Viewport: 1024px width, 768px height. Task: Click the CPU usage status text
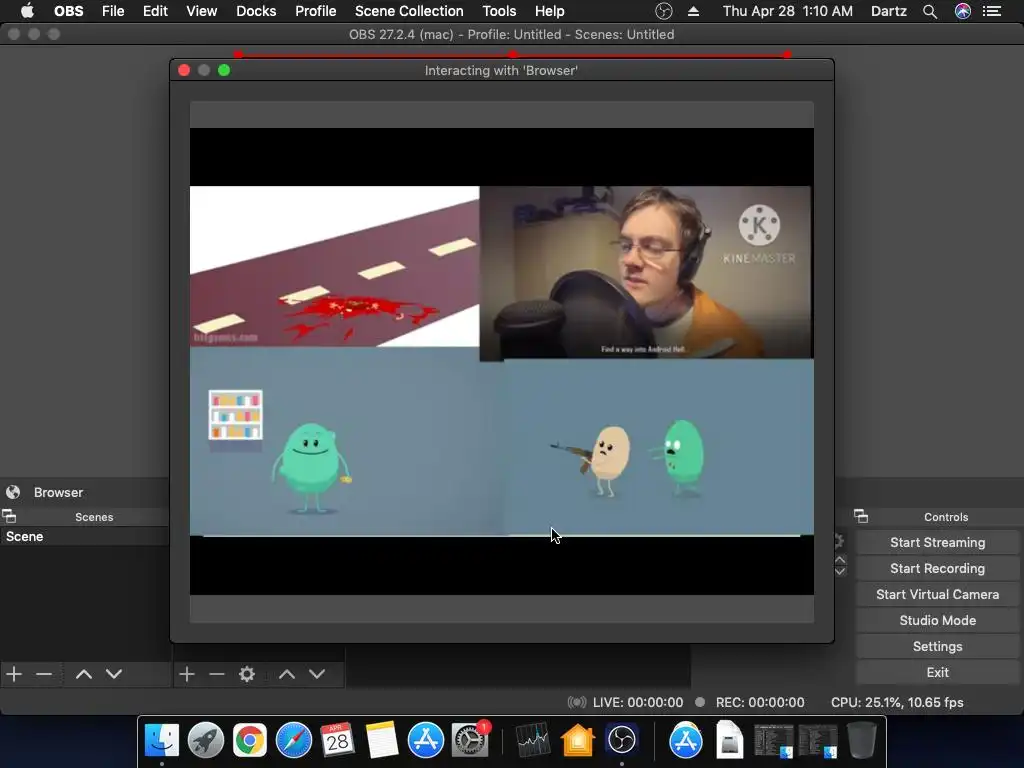coord(897,703)
